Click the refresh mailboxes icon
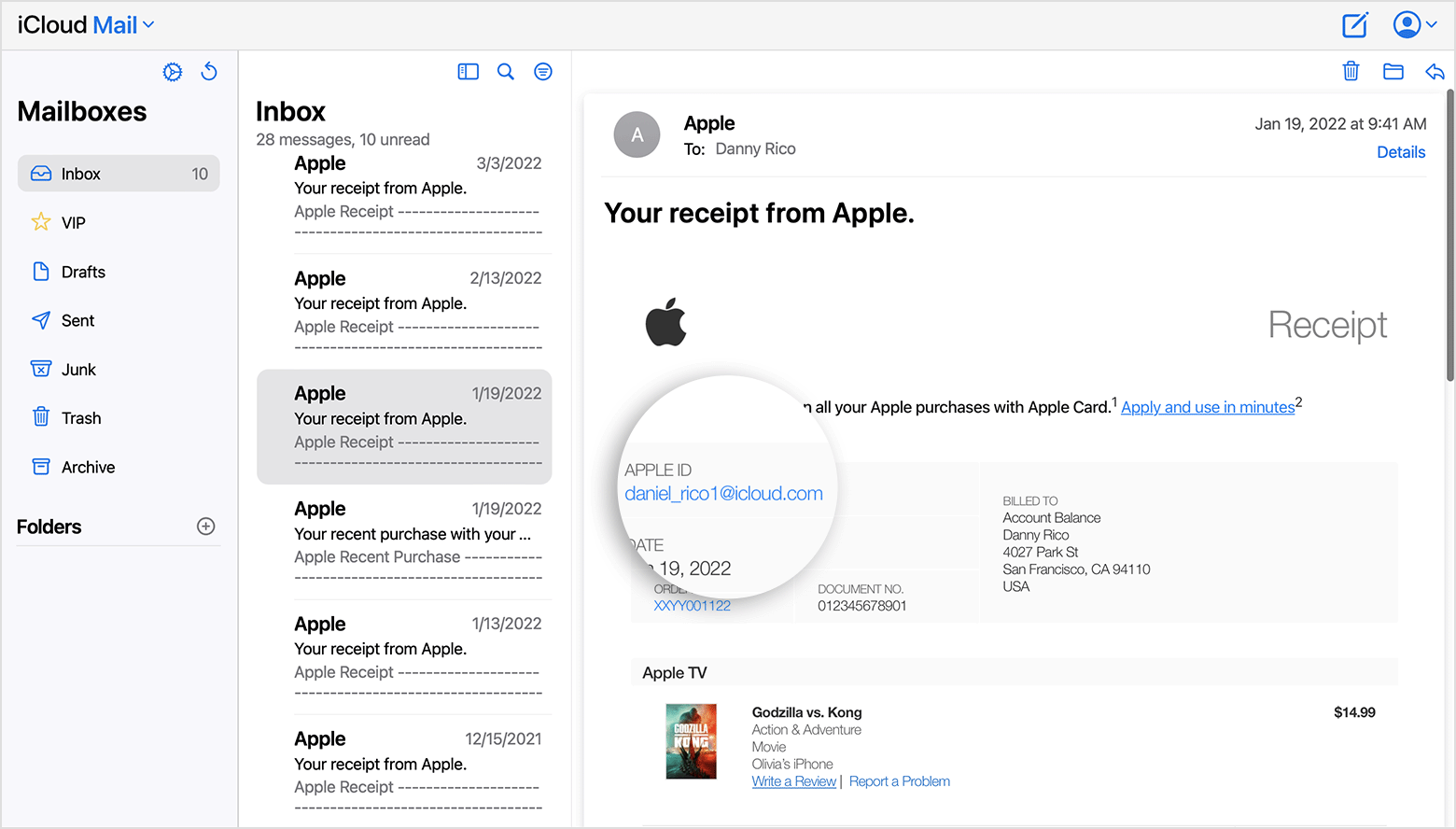The image size is (1456, 829). 209,72
